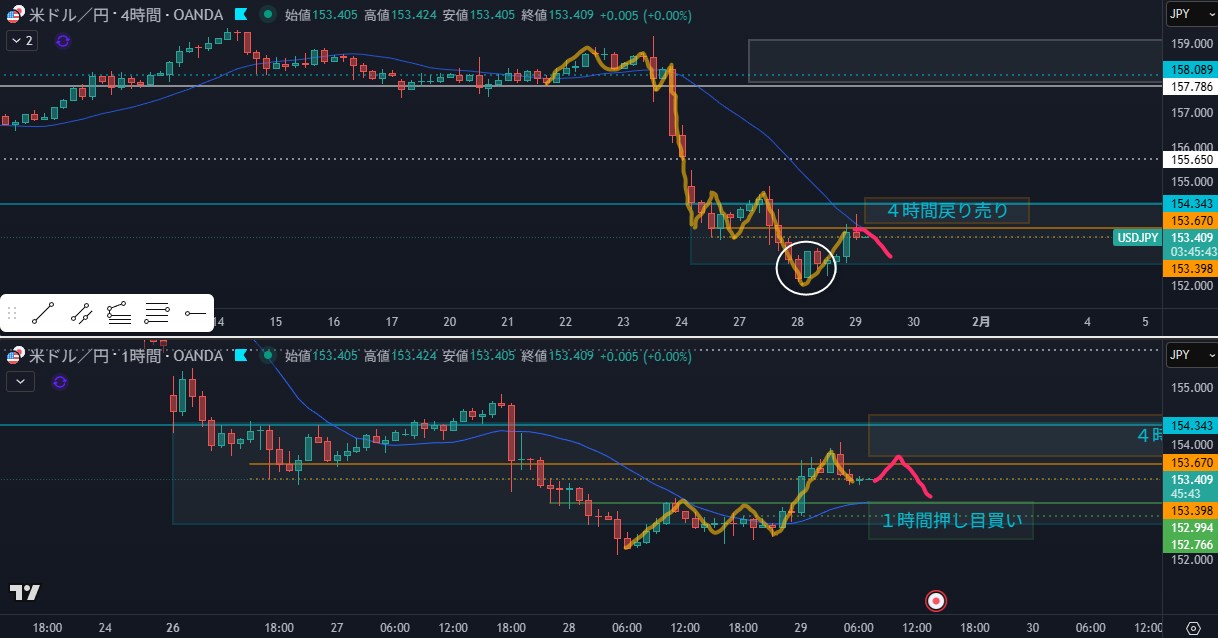Toggle green market status dot on 4-hour chart
Viewport: 1218px width, 638px height.
point(267,15)
